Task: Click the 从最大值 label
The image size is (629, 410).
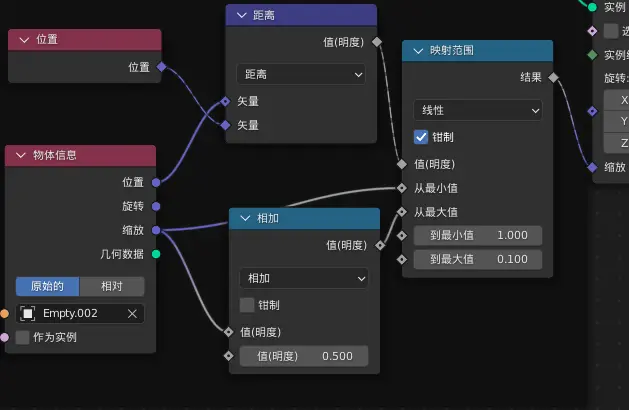Action: click(x=436, y=212)
